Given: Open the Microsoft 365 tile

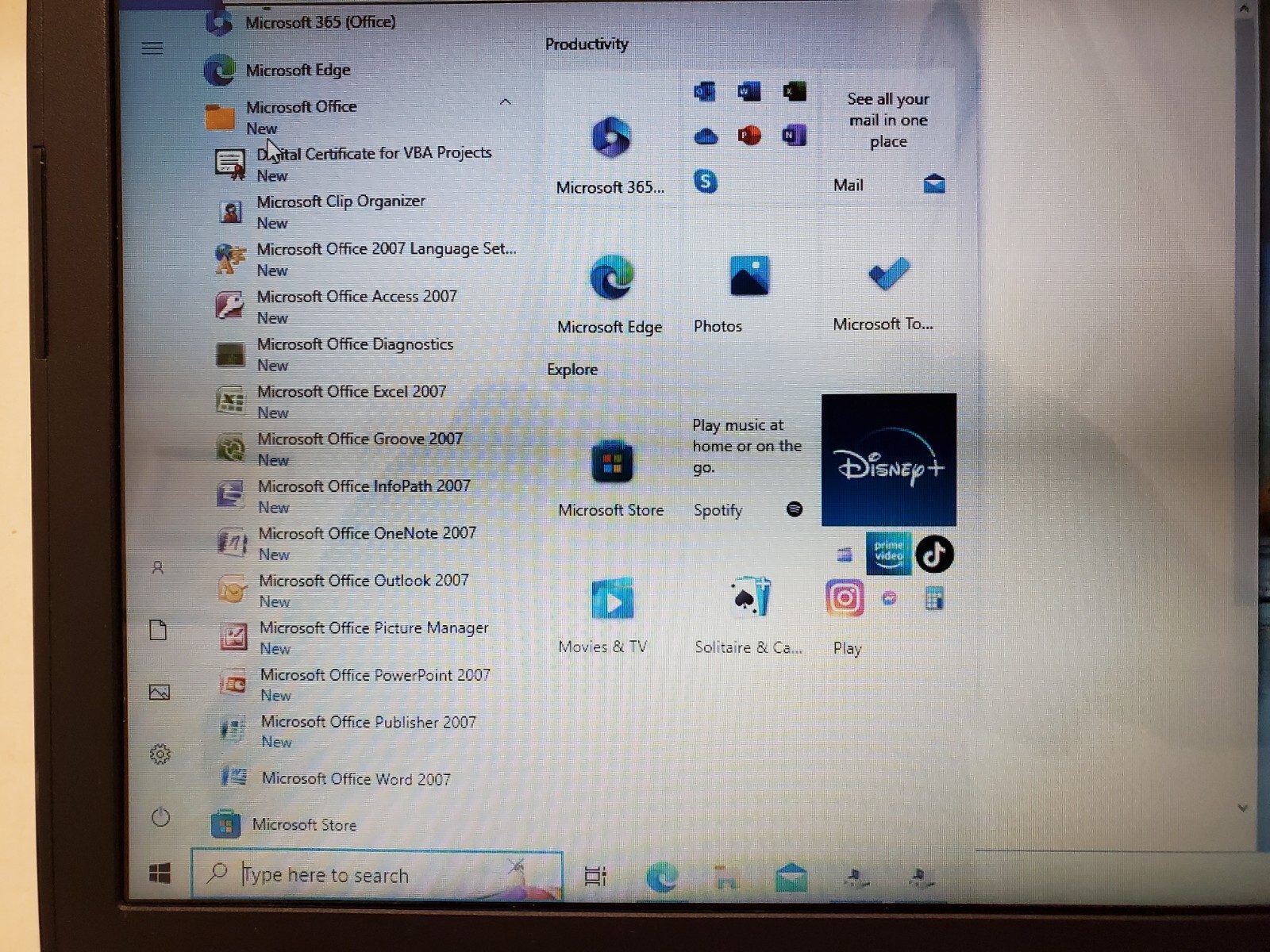Looking at the screenshot, I should [x=610, y=139].
